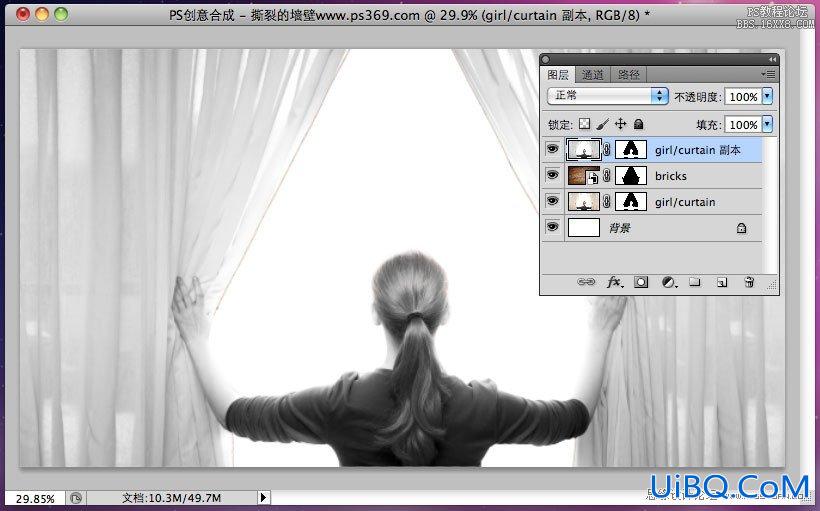Create a new group folder icon
This screenshot has height=511, width=820.
click(694, 282)
